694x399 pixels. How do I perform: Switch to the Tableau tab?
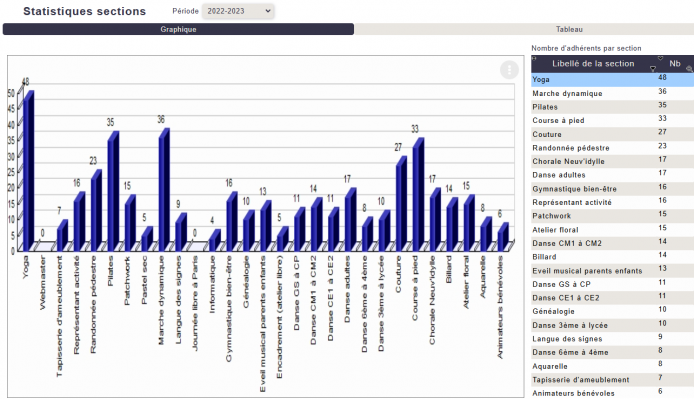pos(569,29)
